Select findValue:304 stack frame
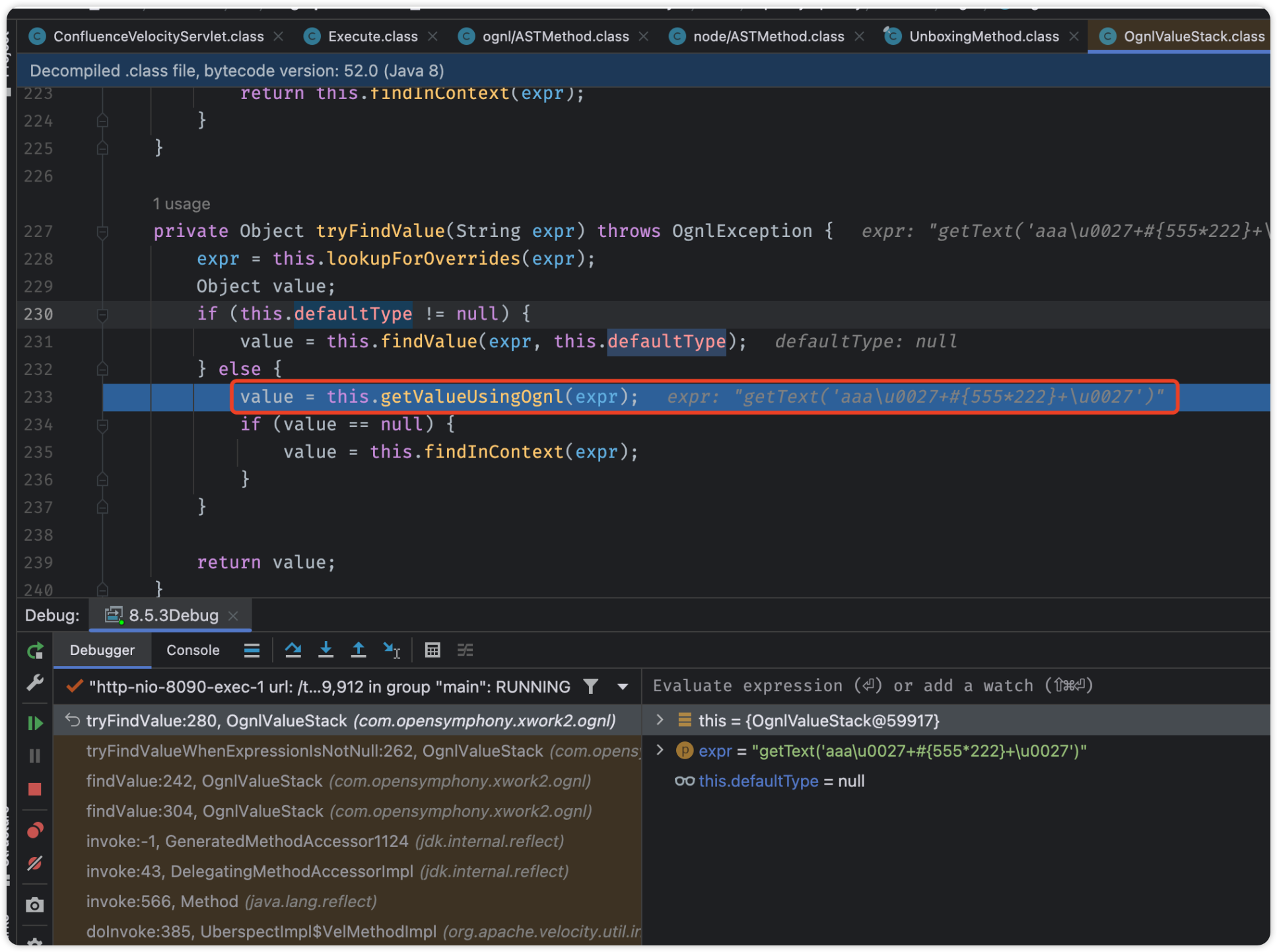Screen dimensions: 1277x952 348,811
